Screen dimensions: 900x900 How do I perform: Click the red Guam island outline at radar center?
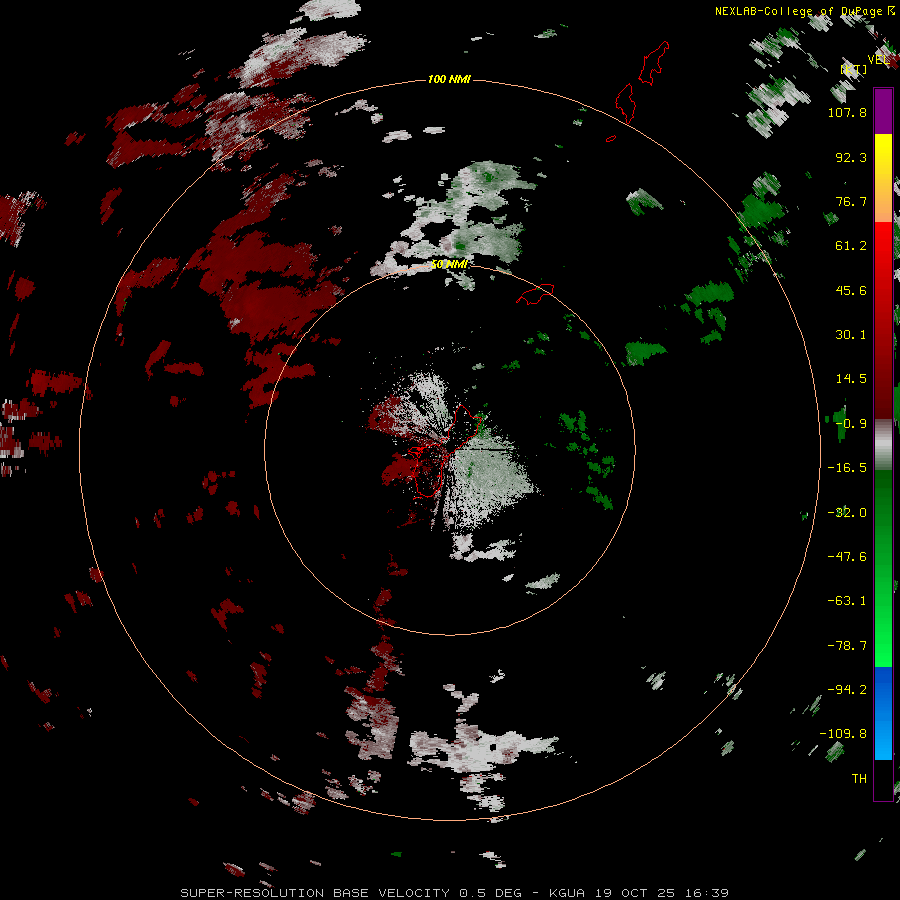(445, 451)
